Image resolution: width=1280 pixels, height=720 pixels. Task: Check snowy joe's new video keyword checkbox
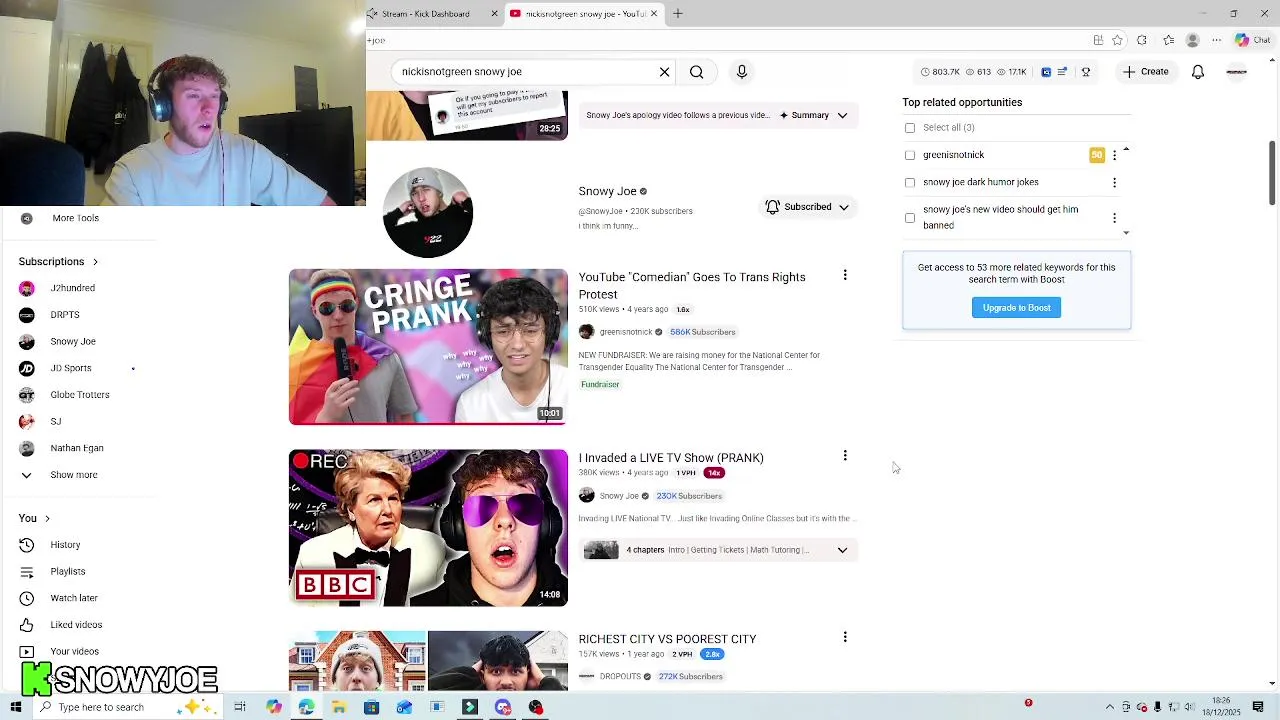click(910, 218)
